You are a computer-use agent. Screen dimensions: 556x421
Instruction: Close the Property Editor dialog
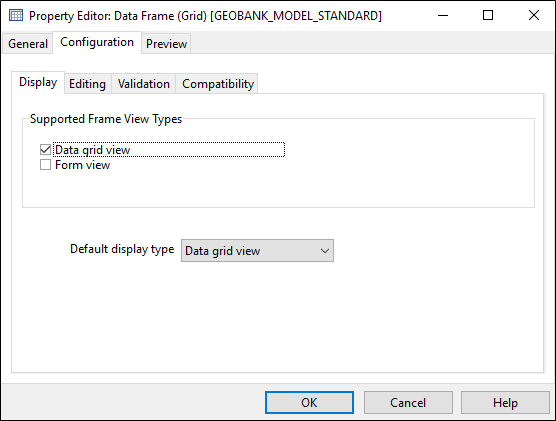[533, 15]
